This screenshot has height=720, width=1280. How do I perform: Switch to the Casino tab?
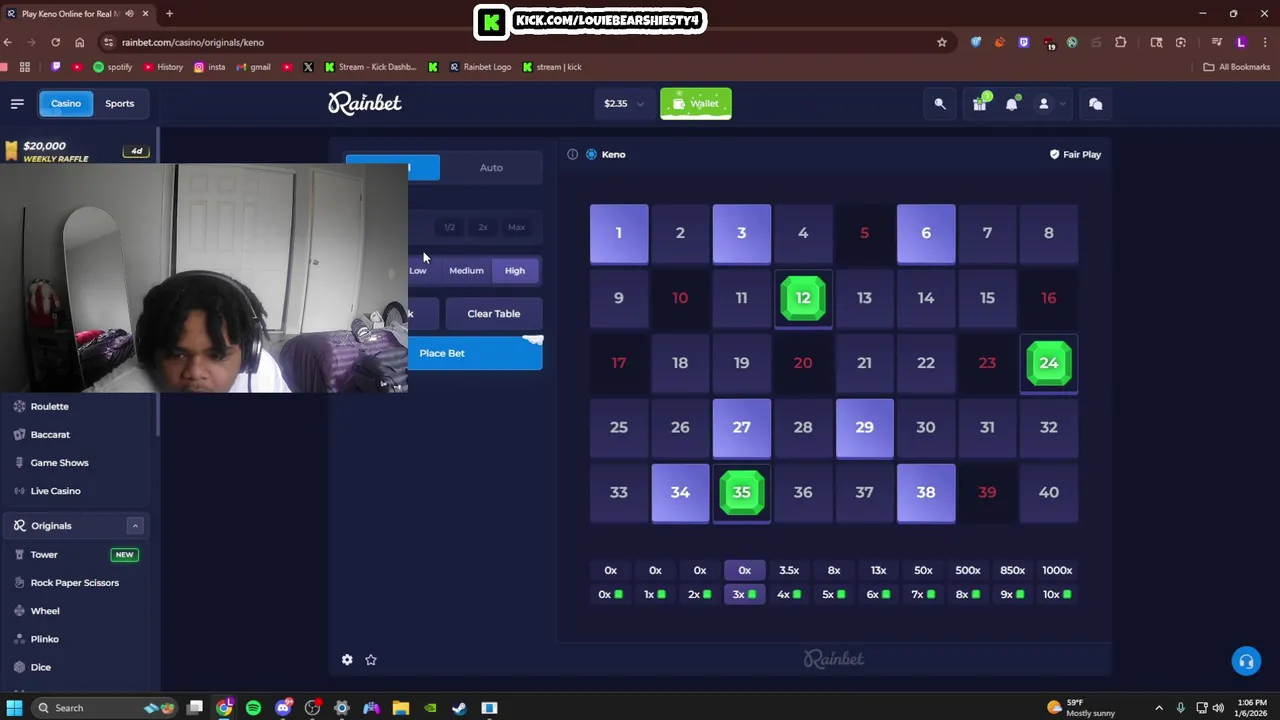point(66,103)
